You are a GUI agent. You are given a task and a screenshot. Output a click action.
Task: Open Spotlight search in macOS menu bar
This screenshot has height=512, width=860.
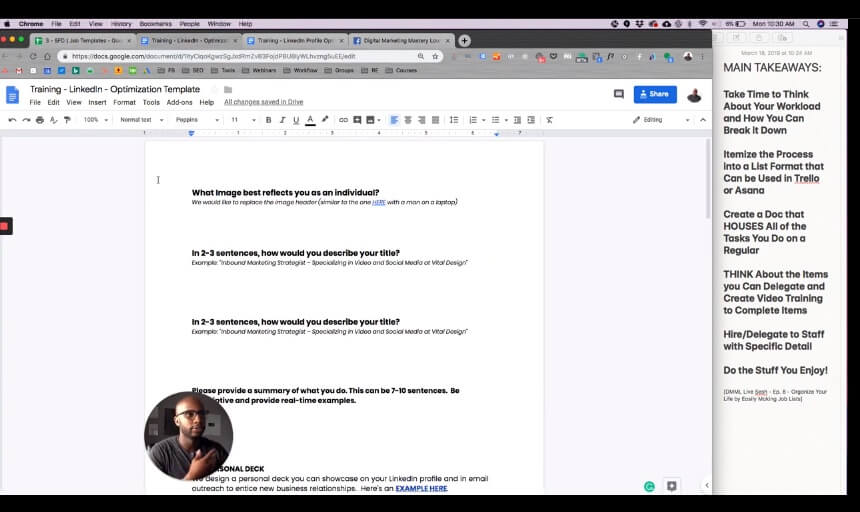(x=806, y=24)
